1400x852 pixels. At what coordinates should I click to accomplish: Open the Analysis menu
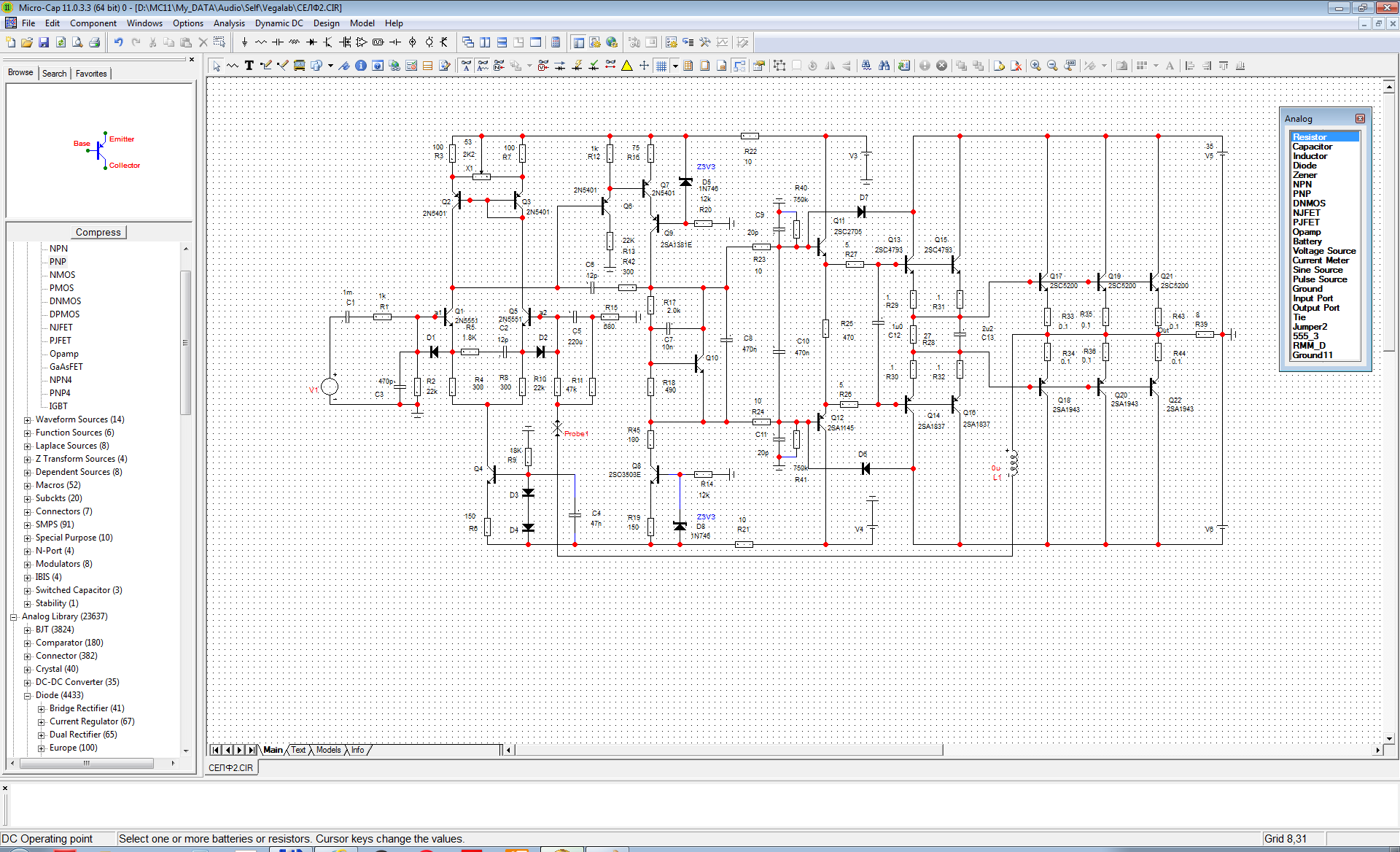pos(229,23)
